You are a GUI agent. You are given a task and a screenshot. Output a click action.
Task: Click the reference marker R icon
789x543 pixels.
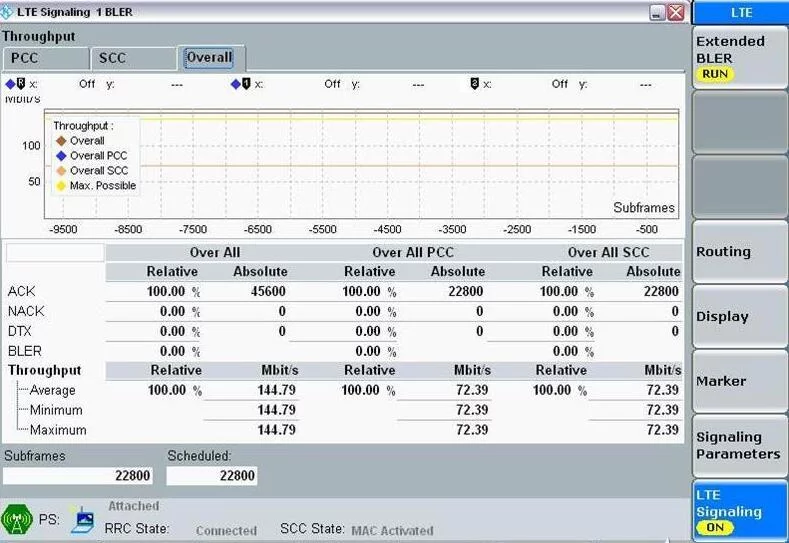pos(21,84)
